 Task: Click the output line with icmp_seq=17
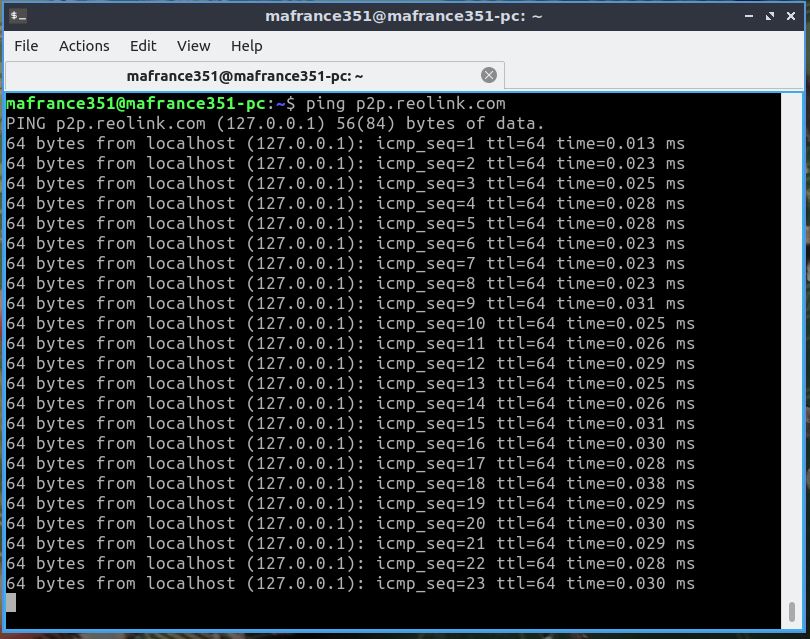click(350, 463)
